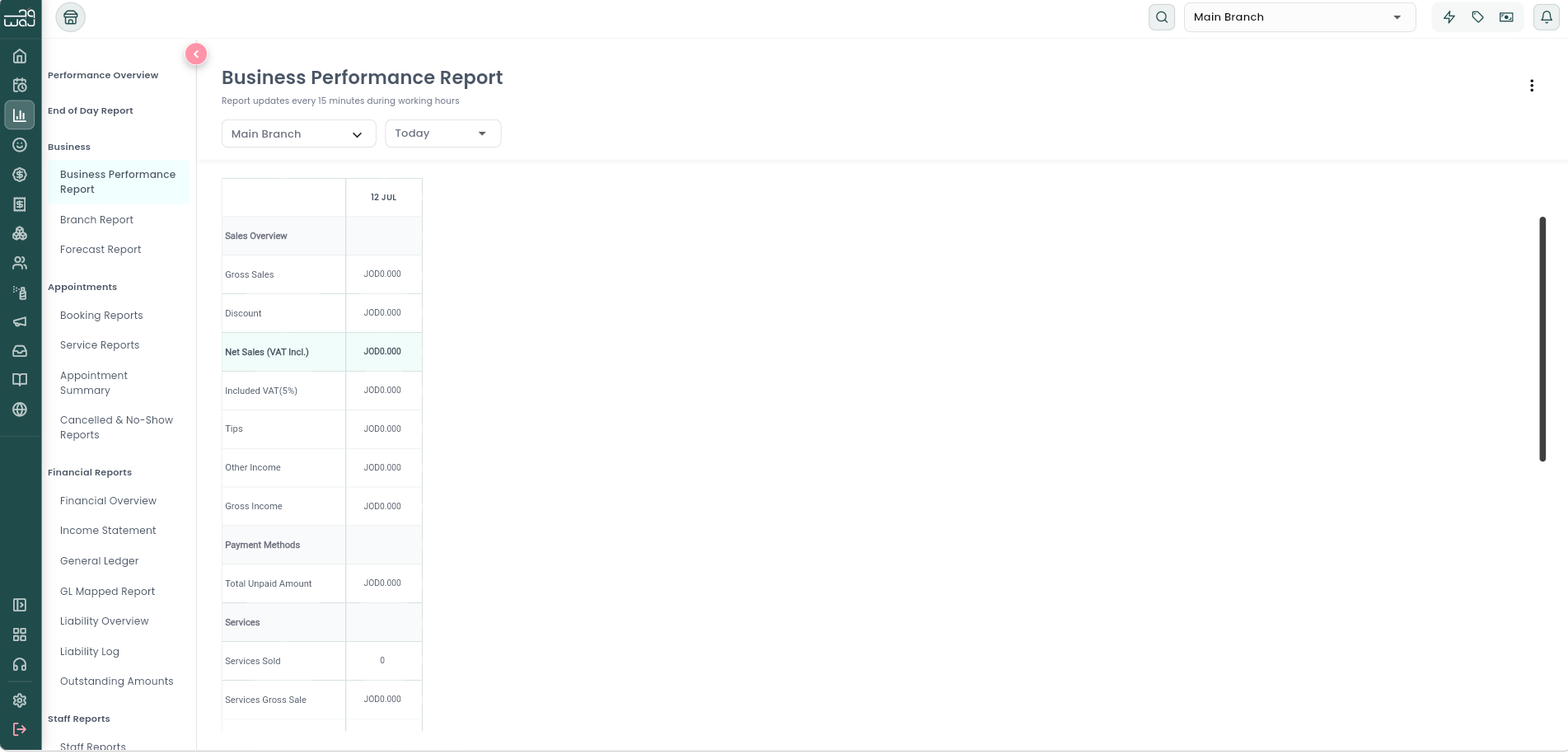Viewport: 1568px width, 754px height.
Task: Select Branch Report in sidebar
Action: click(x=96, y=220)
